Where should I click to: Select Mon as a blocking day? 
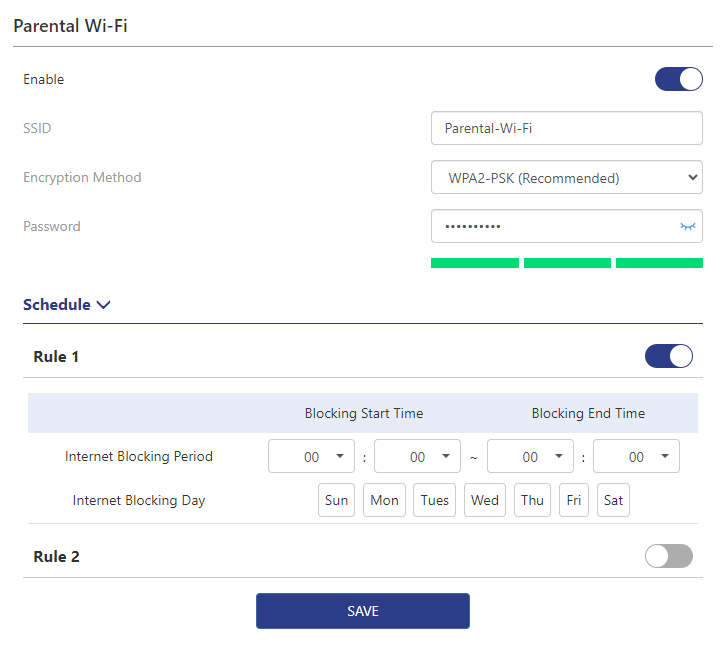click(384, 500)
